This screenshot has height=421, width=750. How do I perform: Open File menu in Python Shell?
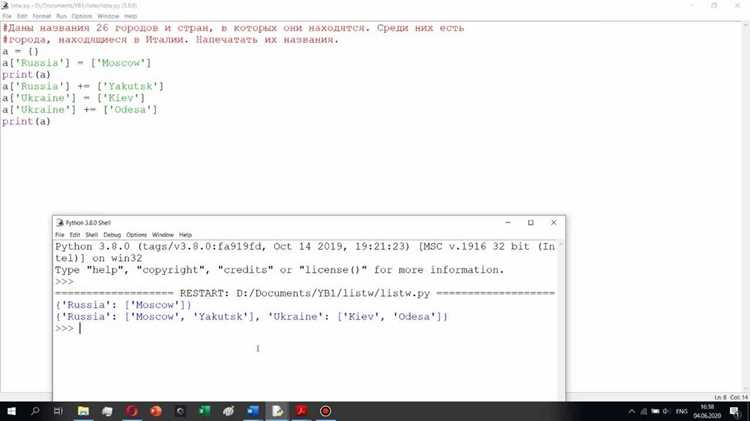coord(60,235)
